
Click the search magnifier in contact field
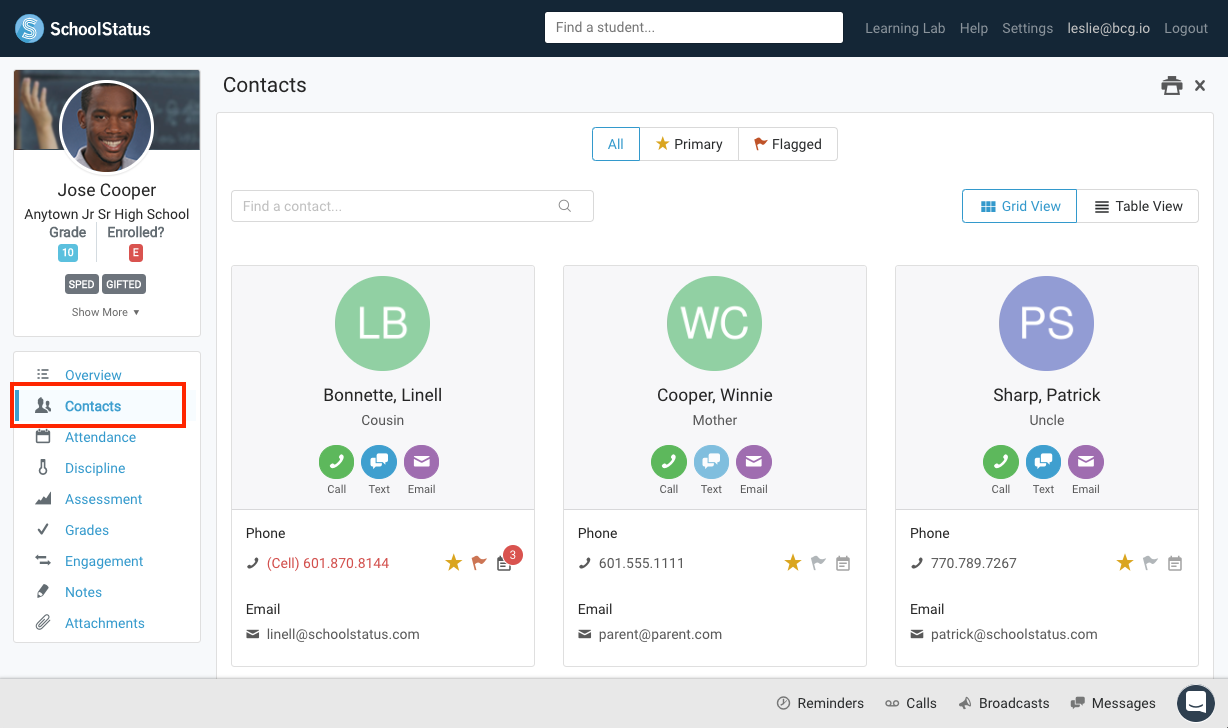(x=565, y=206)
